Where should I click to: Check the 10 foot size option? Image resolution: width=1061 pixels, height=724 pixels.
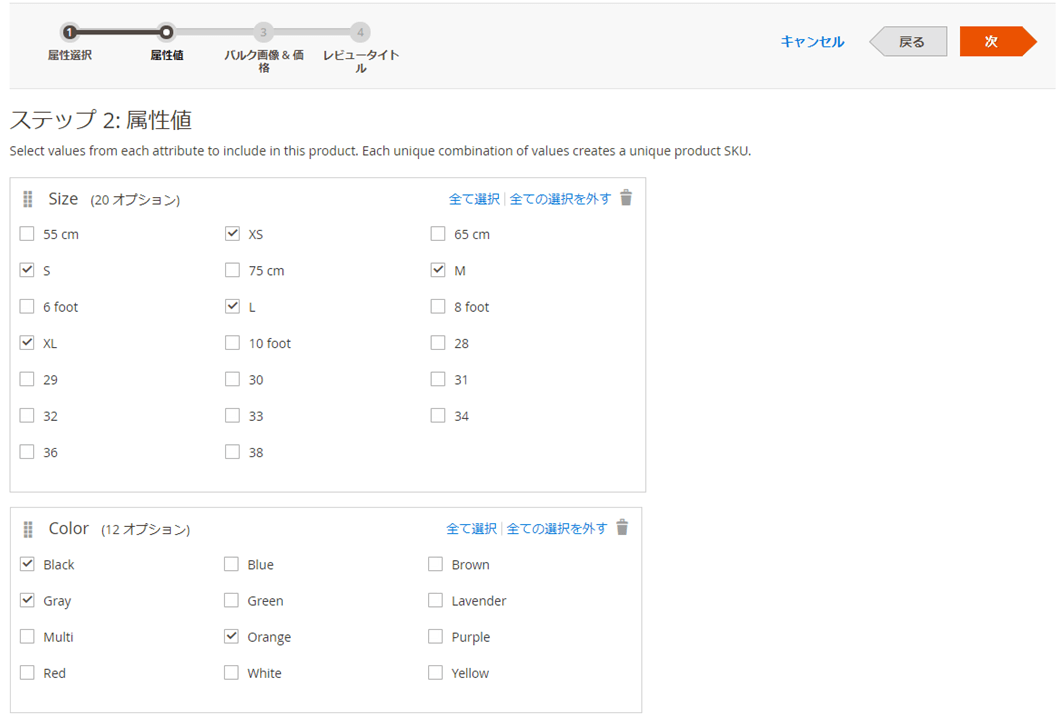pos(232,342)
